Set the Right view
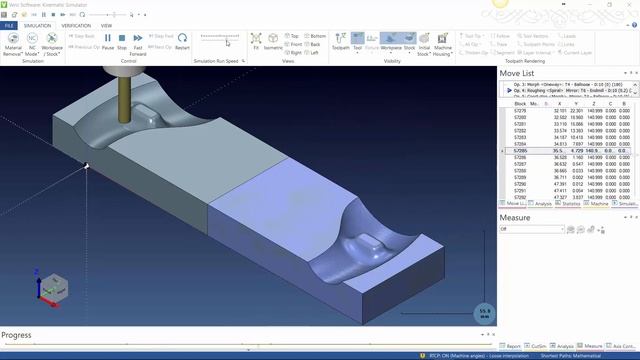This screenshot has width=640, height=360. (293, 53)
